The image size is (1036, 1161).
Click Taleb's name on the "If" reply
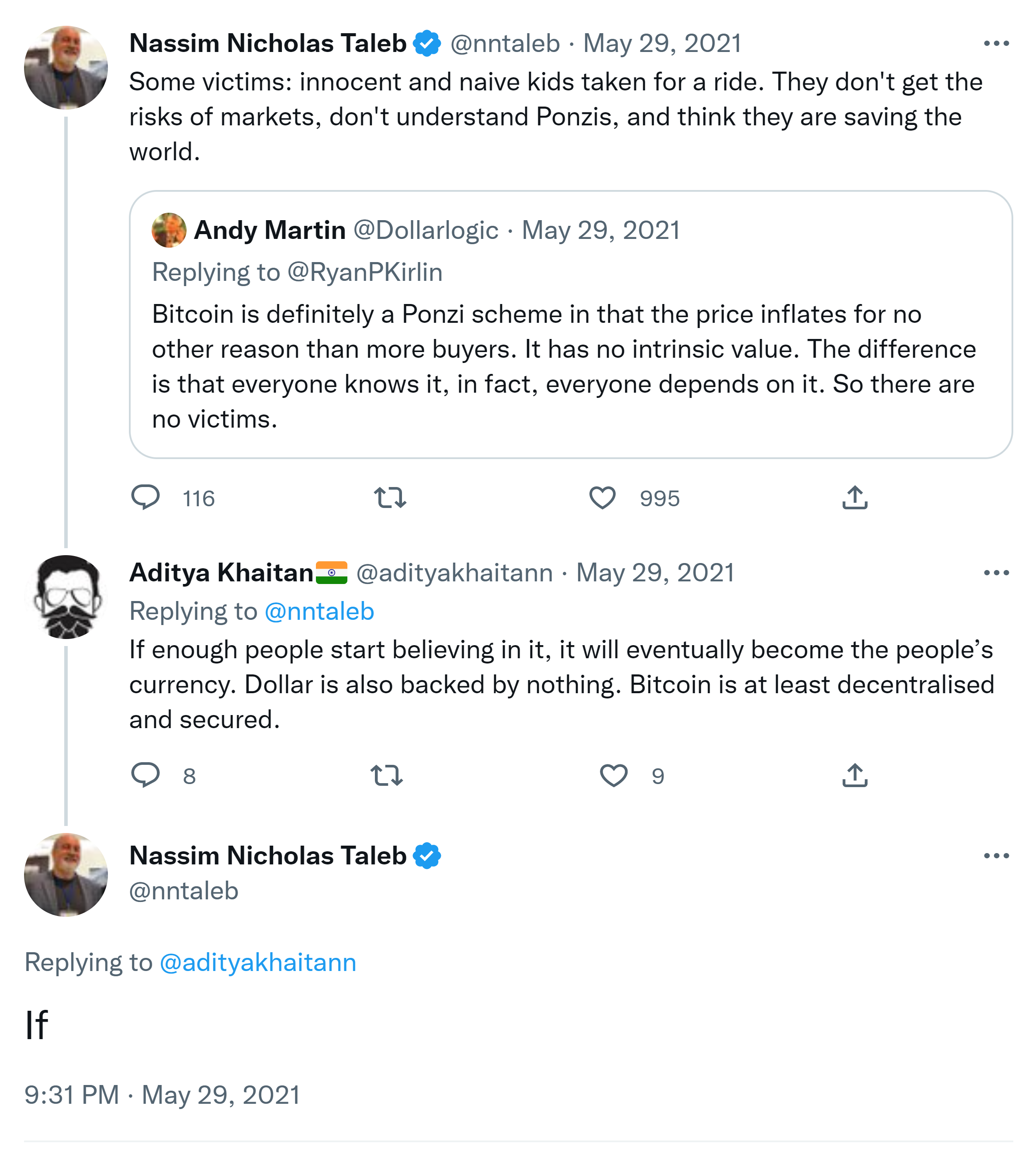(267, 855)
